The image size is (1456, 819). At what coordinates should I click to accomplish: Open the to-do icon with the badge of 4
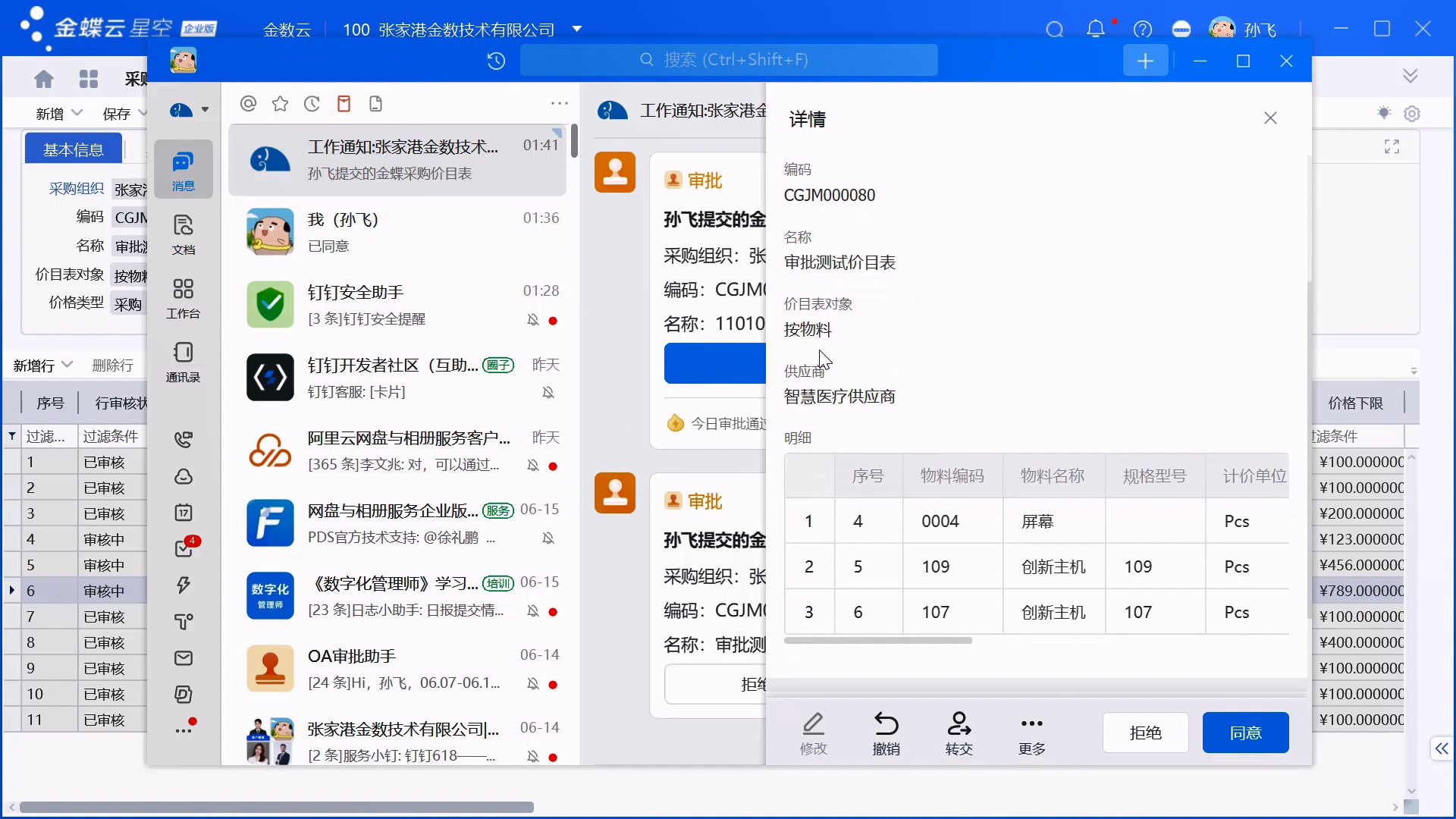tap(184, 548)
